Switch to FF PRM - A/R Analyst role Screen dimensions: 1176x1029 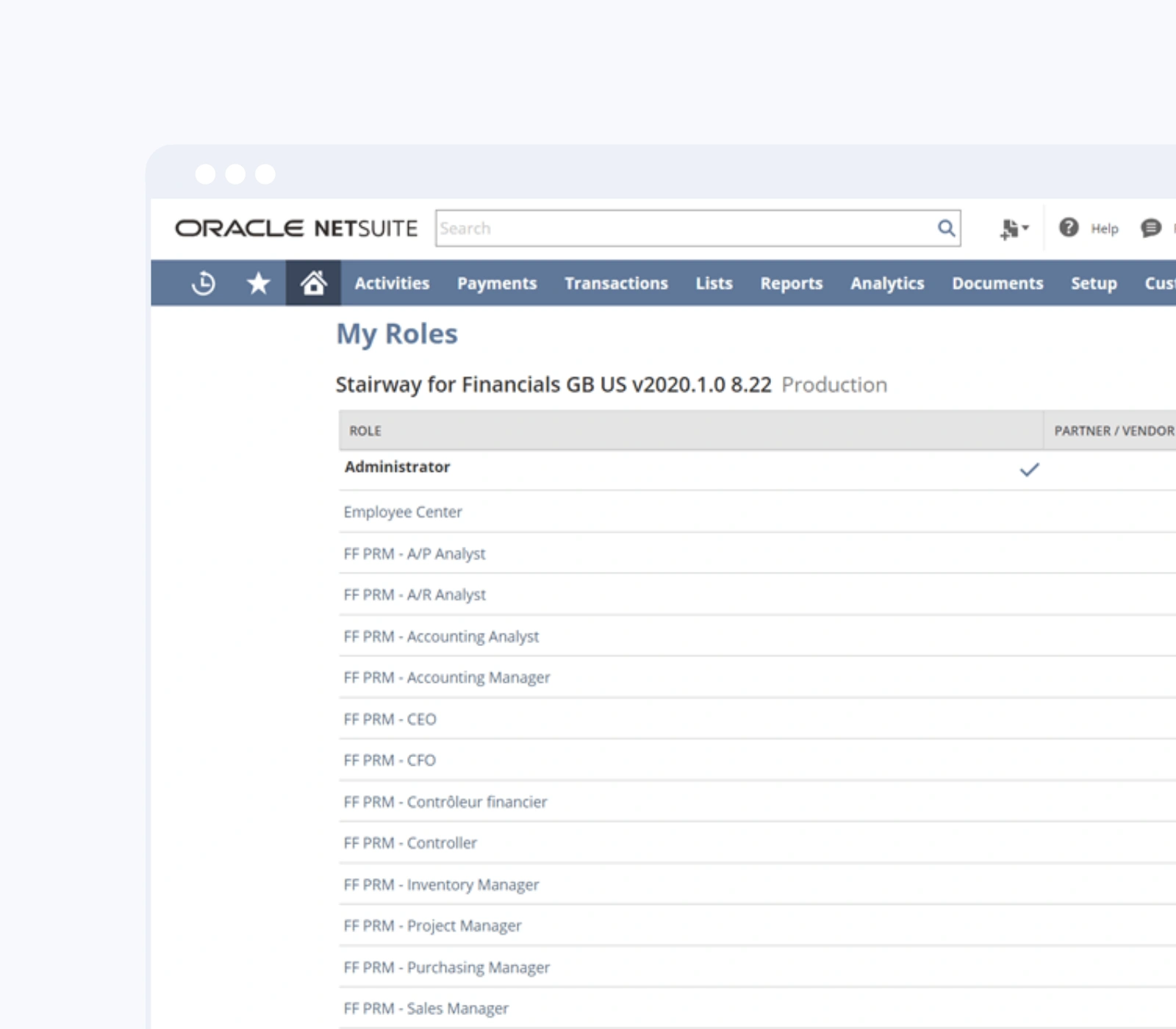[415, 595]
